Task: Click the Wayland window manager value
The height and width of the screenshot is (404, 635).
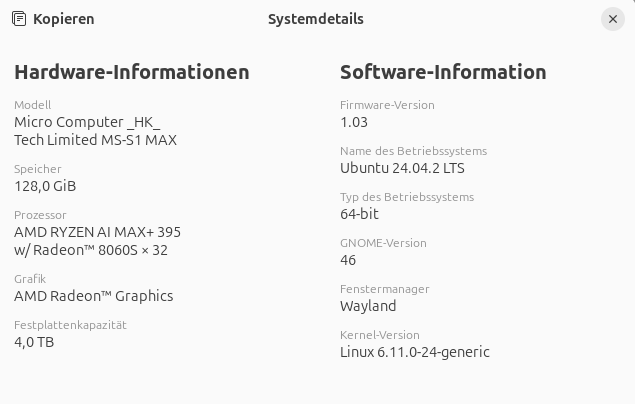Action: pos(368,306)
